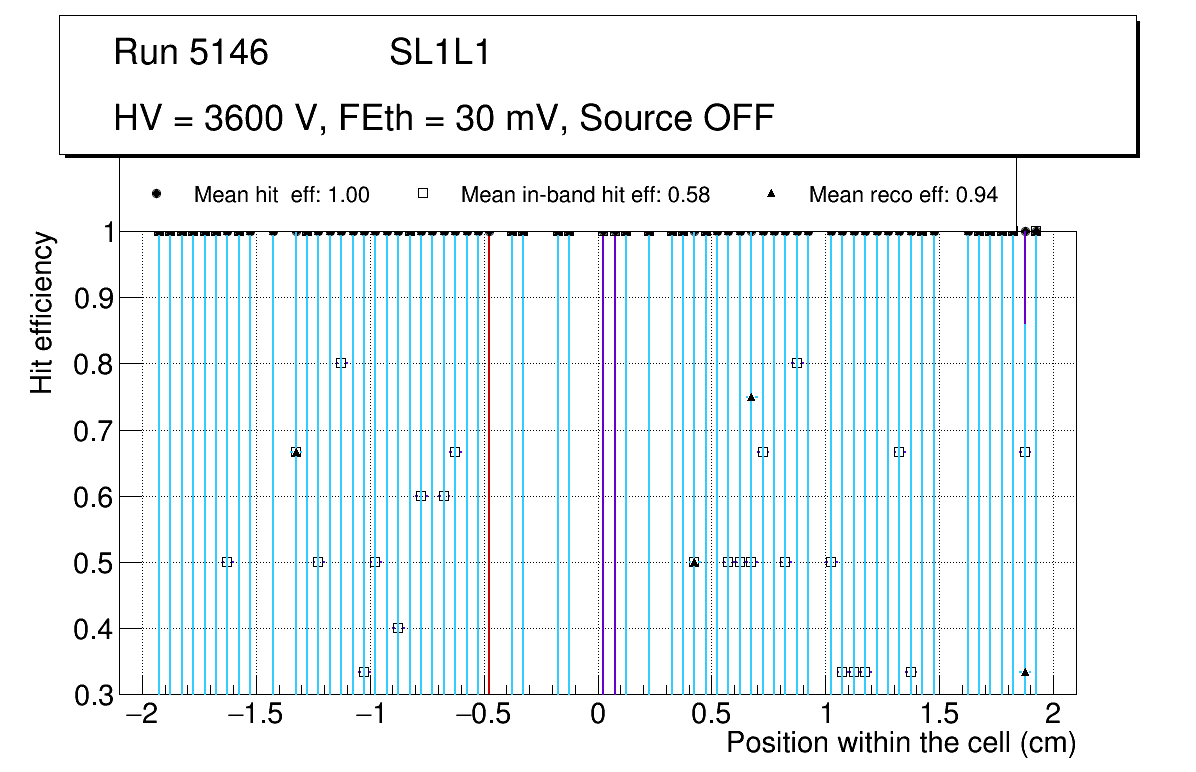This screenshot has width=1196, height=772.
Task: Select the 'Mean in-band hit eff: 0.58' legend text
Action: pos(585,195)
